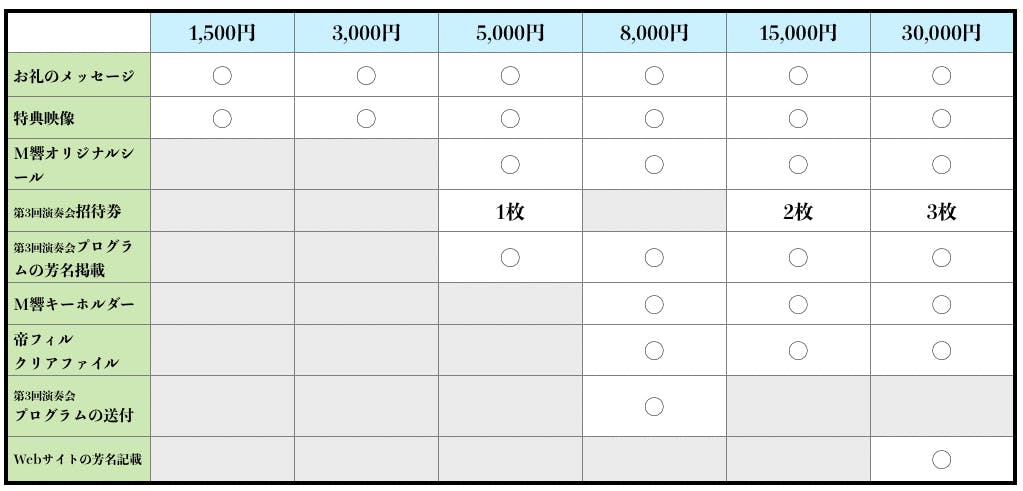Click the お礼のメッセージ row label
This screenshot has height=491, width=1023.
[x=73, y=76]
